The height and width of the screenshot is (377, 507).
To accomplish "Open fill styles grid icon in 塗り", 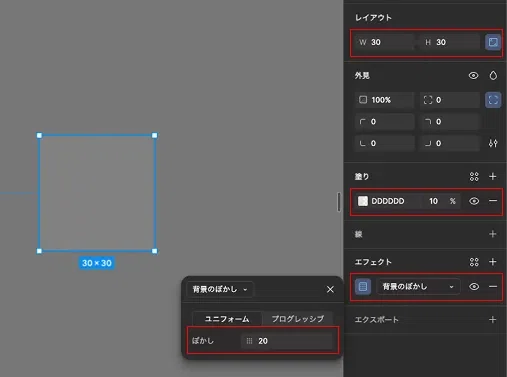I will tap(474, 176).
